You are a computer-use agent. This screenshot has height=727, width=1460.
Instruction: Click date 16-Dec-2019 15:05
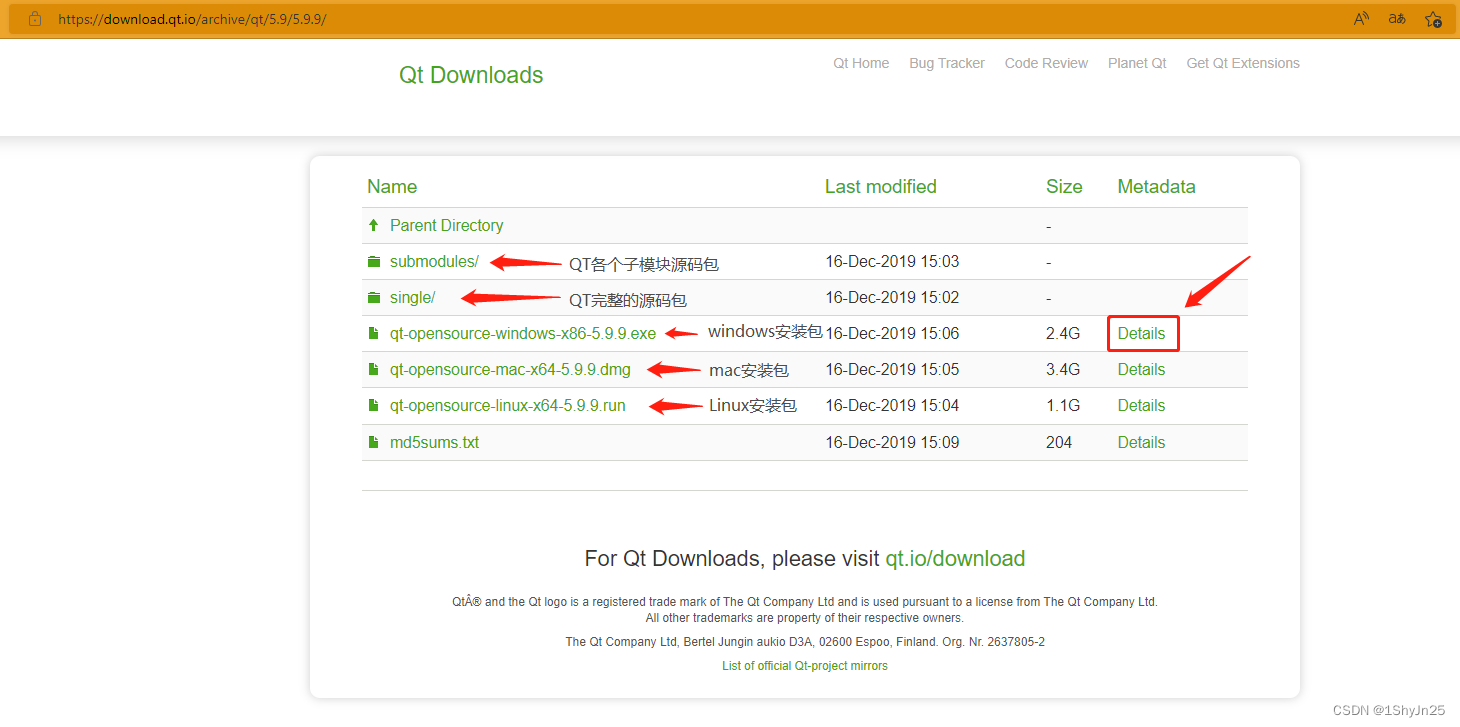pyautogui.click(x=892, y=370)
